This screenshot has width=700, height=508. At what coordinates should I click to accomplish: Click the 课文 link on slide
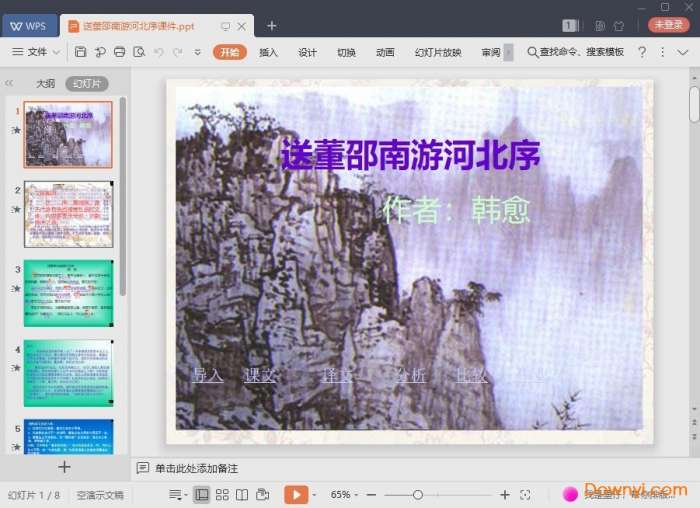[260, 375]
